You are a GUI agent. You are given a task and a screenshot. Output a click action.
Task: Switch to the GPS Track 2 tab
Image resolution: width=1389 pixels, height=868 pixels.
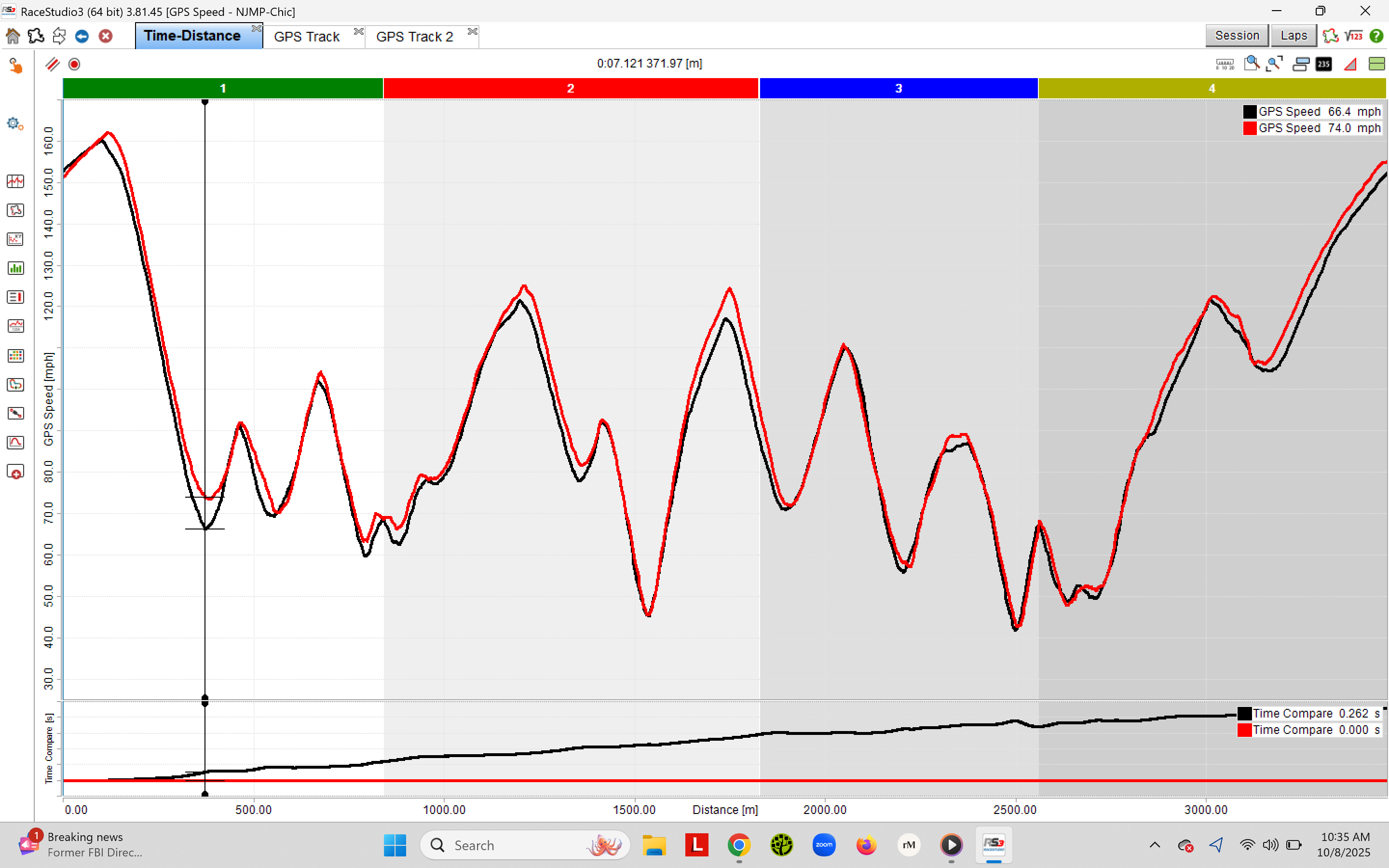414,37
